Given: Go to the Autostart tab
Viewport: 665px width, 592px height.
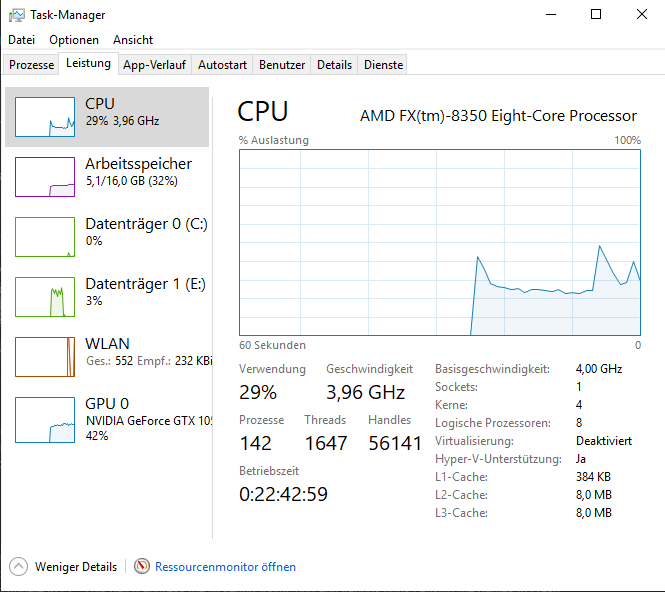Looking at the screenshot, I should coord(222,65).
